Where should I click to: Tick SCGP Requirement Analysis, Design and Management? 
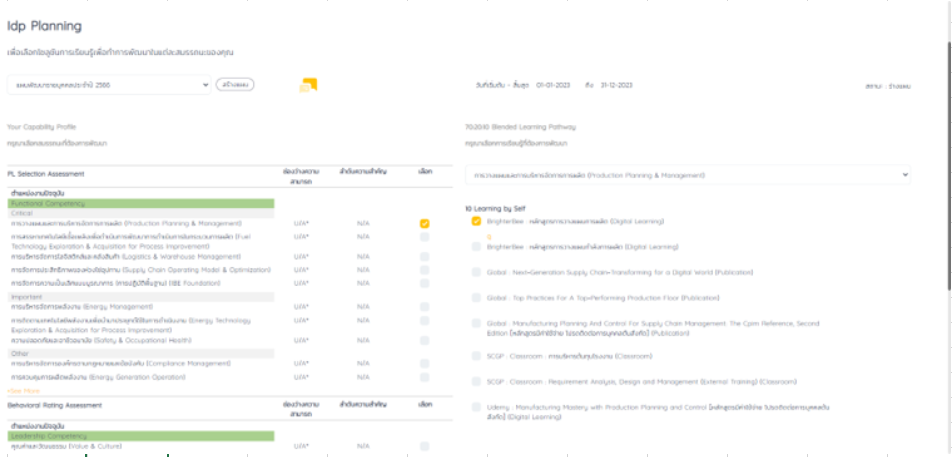pyautogui.click(x=477, y=382)
